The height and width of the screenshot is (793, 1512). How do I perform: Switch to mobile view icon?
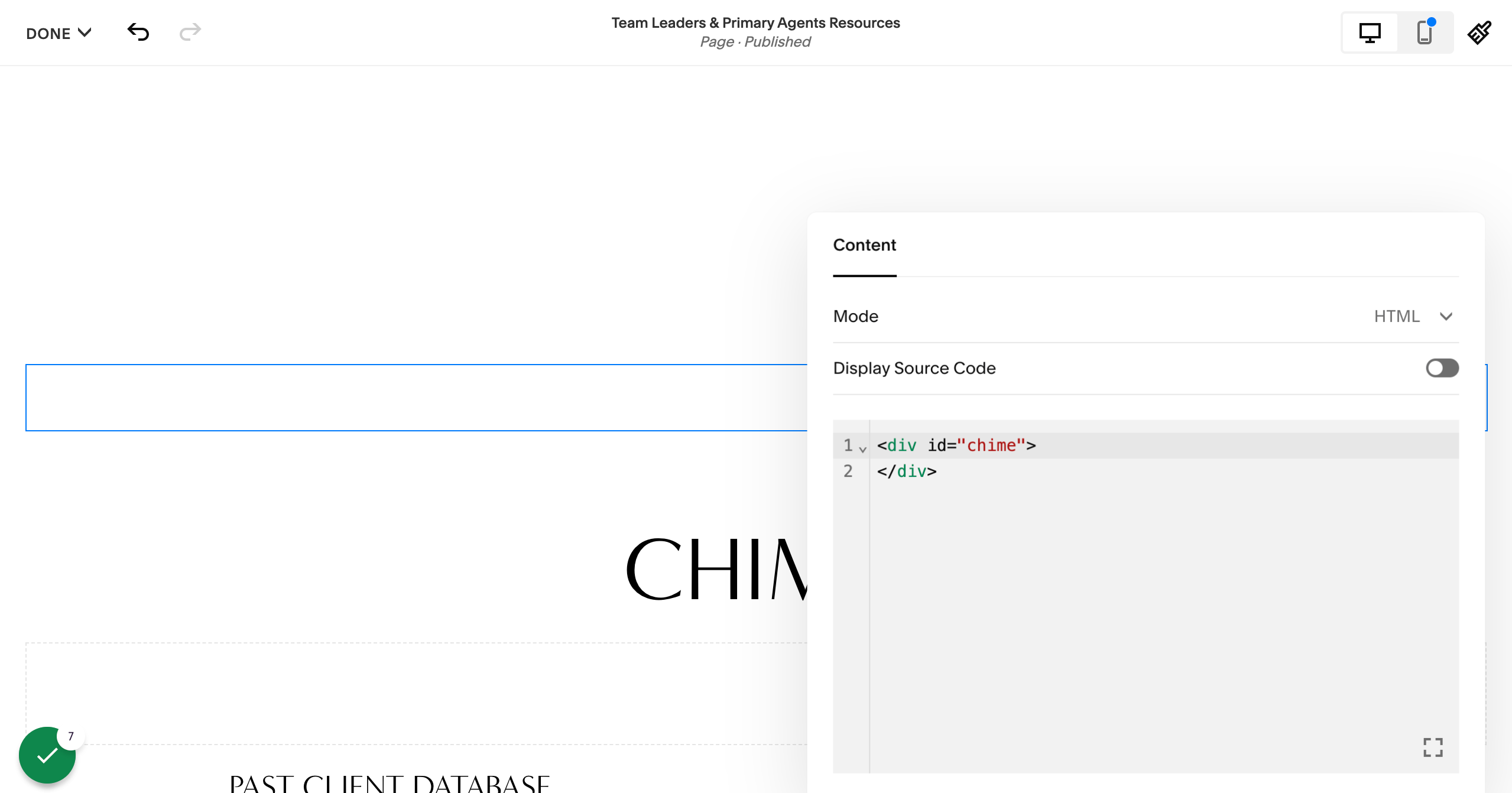tap(1425, 32)
